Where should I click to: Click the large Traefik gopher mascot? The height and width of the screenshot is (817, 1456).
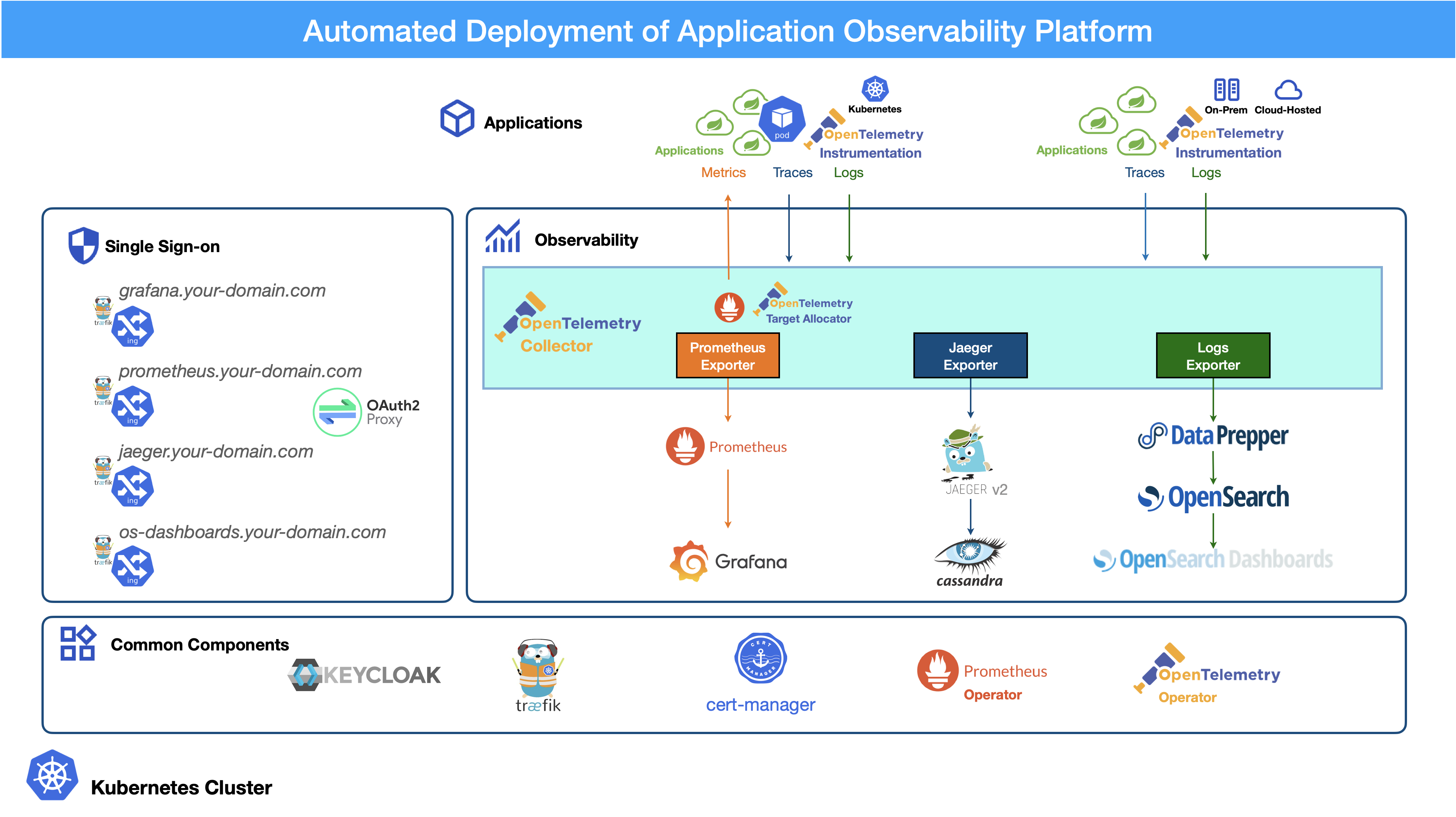tap(537, 668)
